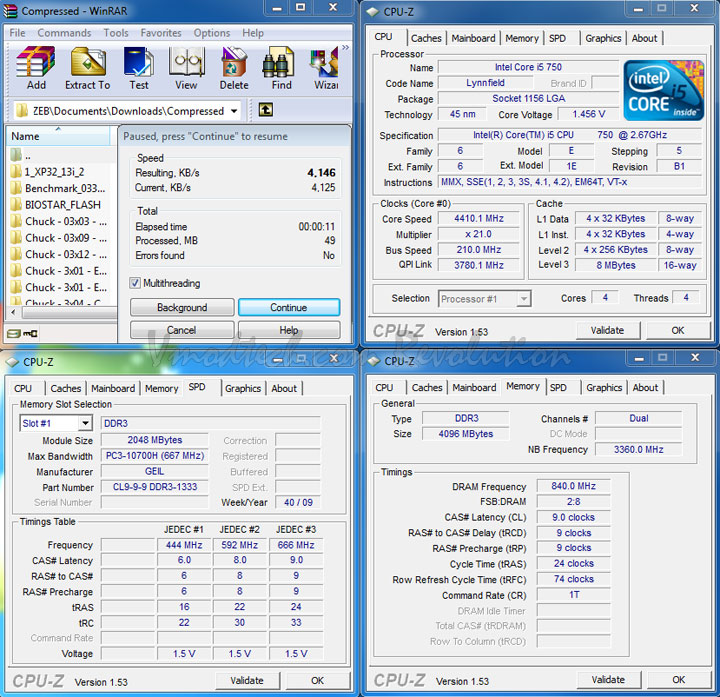Click the file list horizontal scrollbar left arrow
The height and width of the screenshot is (697, 720).
13,312
